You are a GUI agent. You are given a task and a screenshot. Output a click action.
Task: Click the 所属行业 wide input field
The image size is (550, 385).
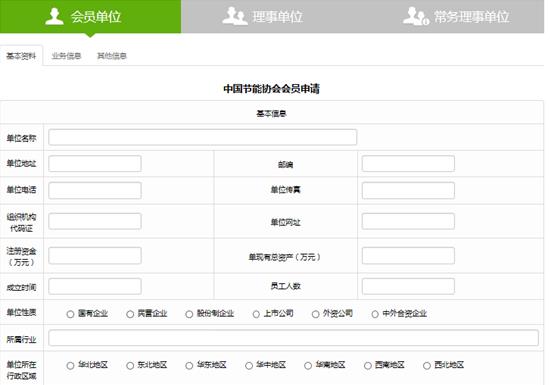[x=294, y=338]
